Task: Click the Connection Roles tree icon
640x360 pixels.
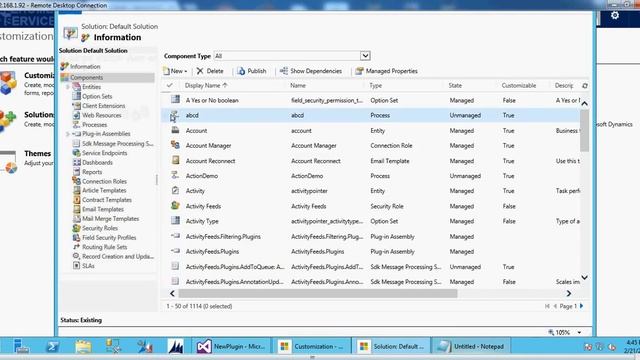Action: click(x=76, y=181)
